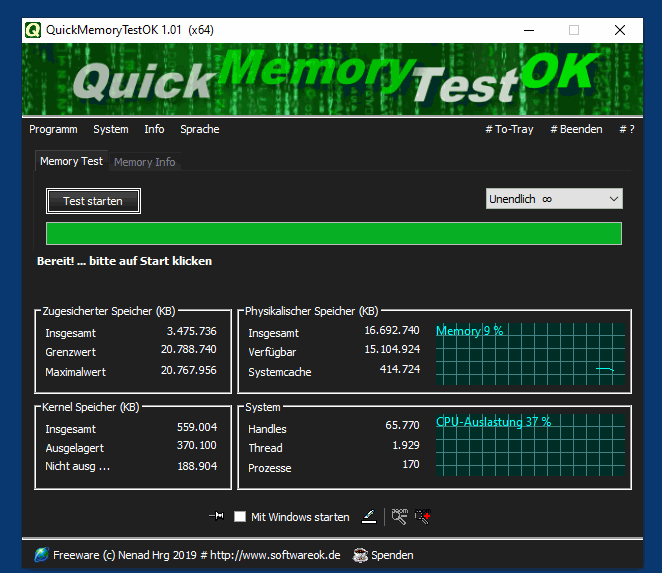The width and height of the screenshot is (662, 573).
Task: Click the Spenden donate link
Action: [x=392, y=555]
